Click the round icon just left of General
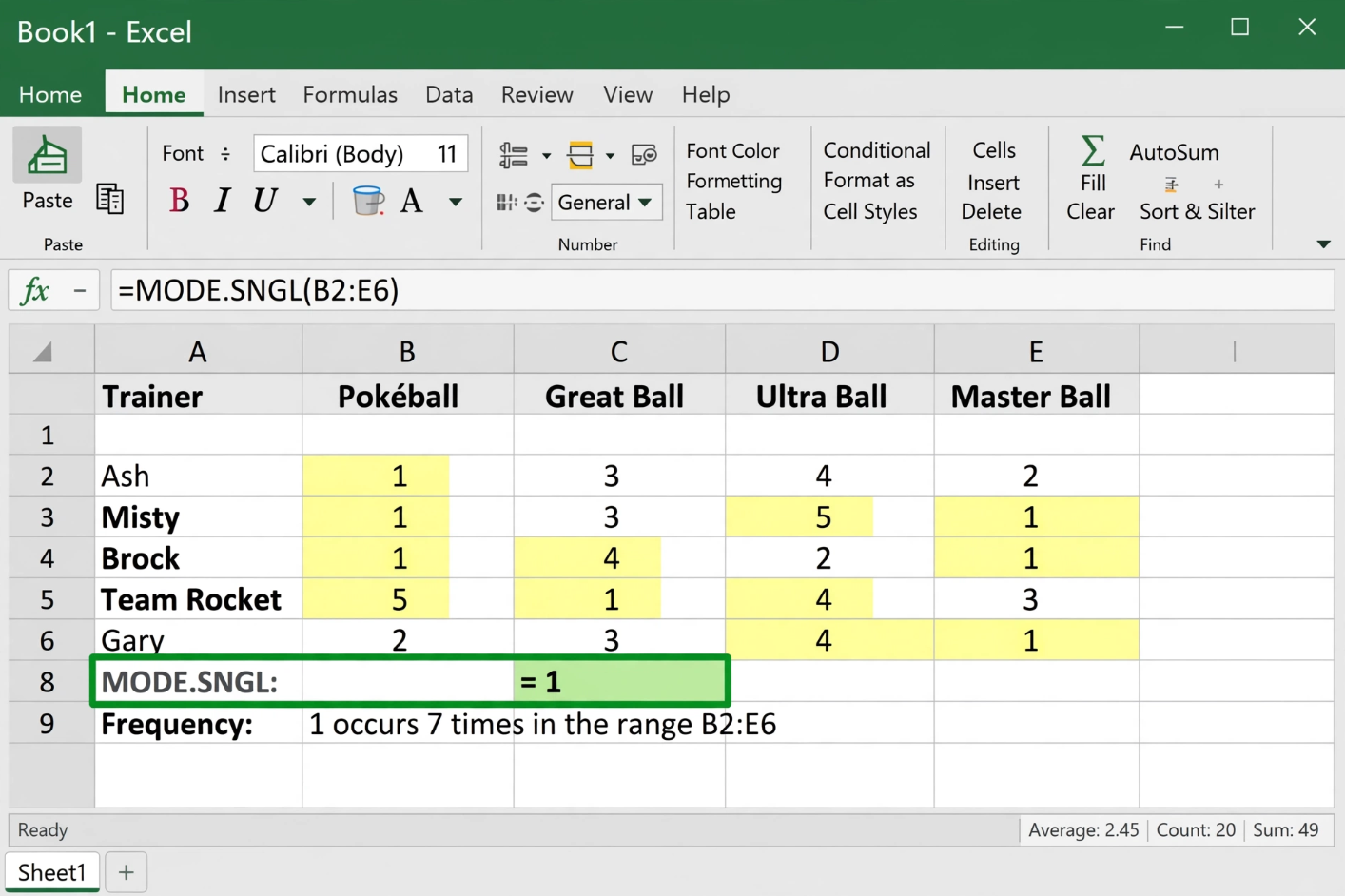1345x896 pixels. click(535, 202)
